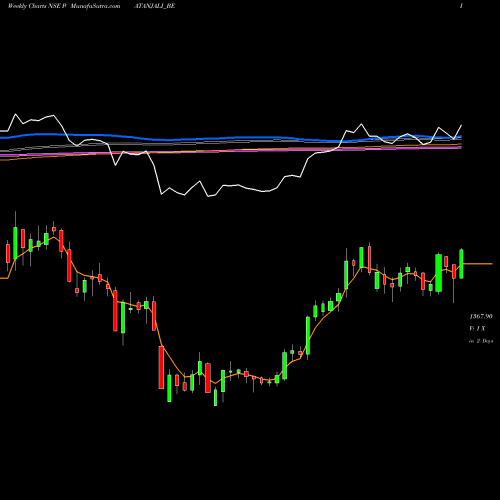This screenshot has width=500, height=500.
Task: Click the flat orange line extending past the final candle
Action: tap(478, 264)
